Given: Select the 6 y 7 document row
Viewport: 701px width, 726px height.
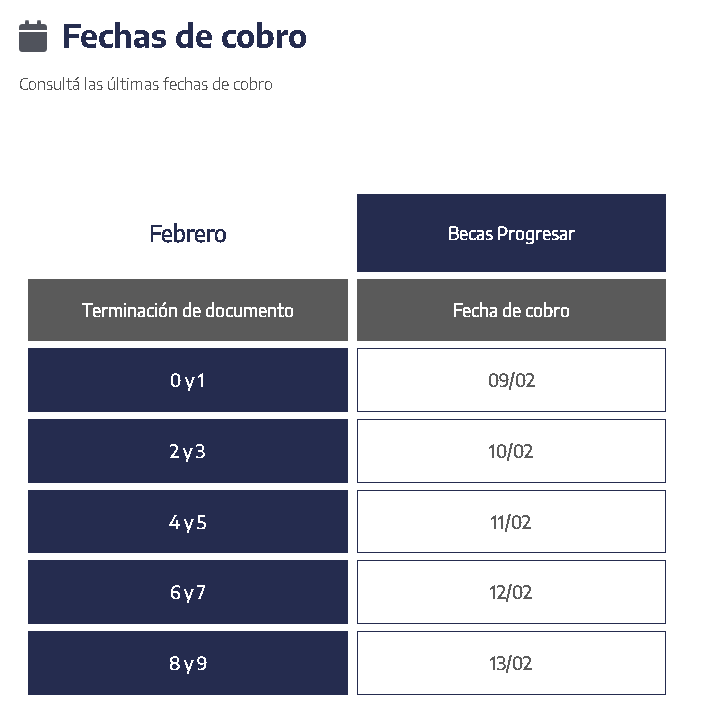Looking at the screenshot, I should [188, 592].
